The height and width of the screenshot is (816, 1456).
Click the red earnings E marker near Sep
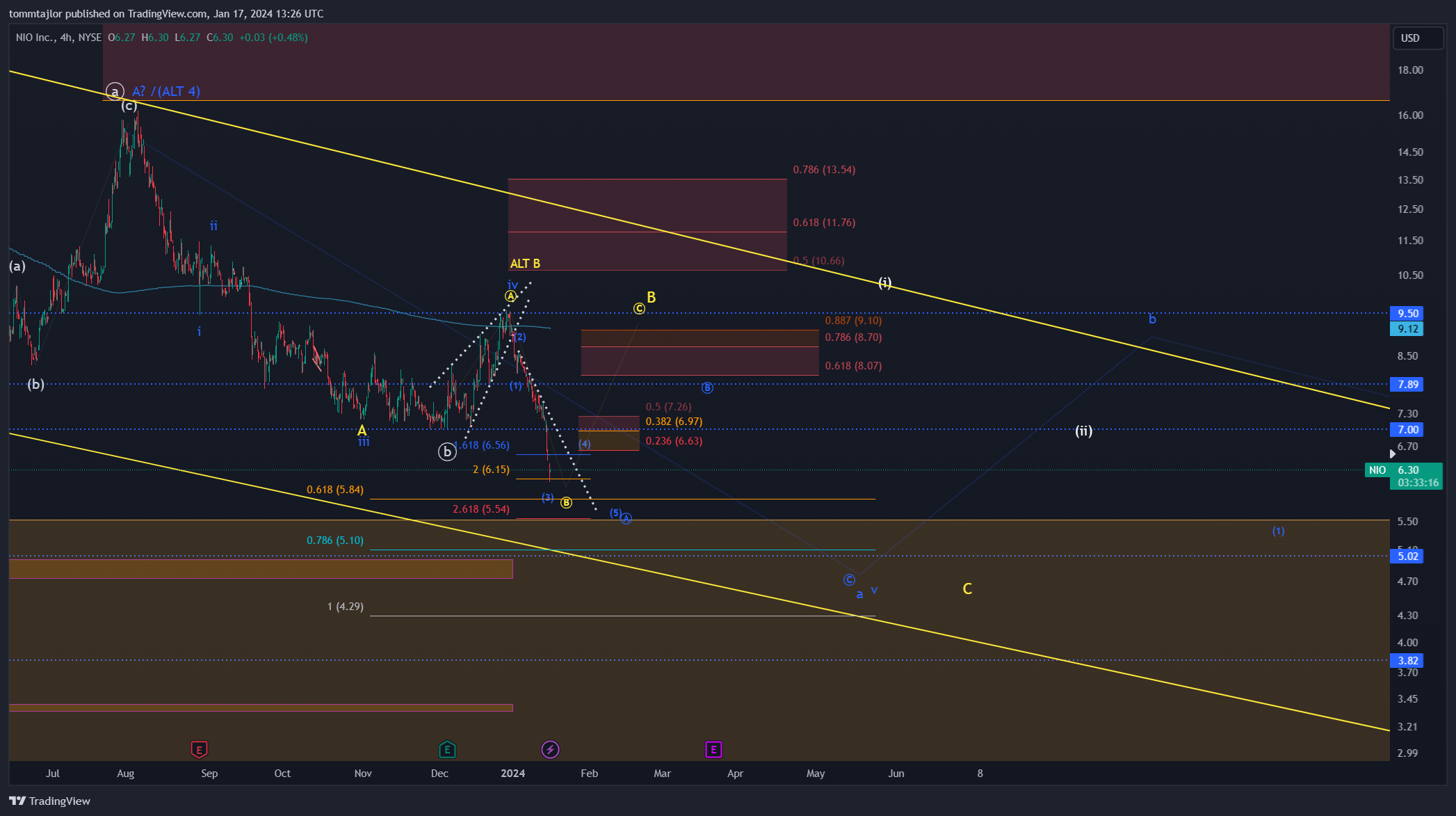tap(199, 749)
